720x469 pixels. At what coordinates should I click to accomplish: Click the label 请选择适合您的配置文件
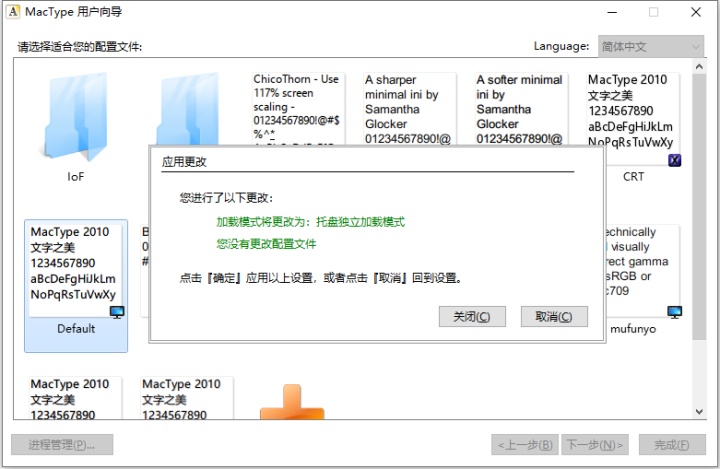pos(80,47)
